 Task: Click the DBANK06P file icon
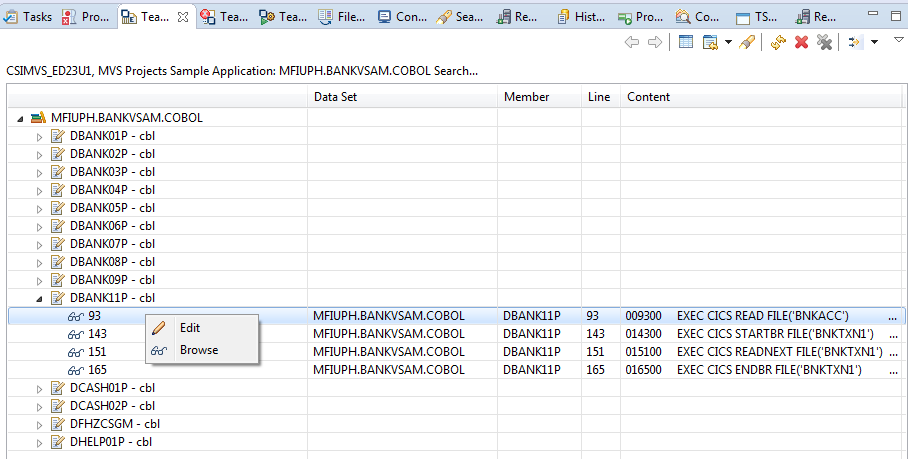57,226
